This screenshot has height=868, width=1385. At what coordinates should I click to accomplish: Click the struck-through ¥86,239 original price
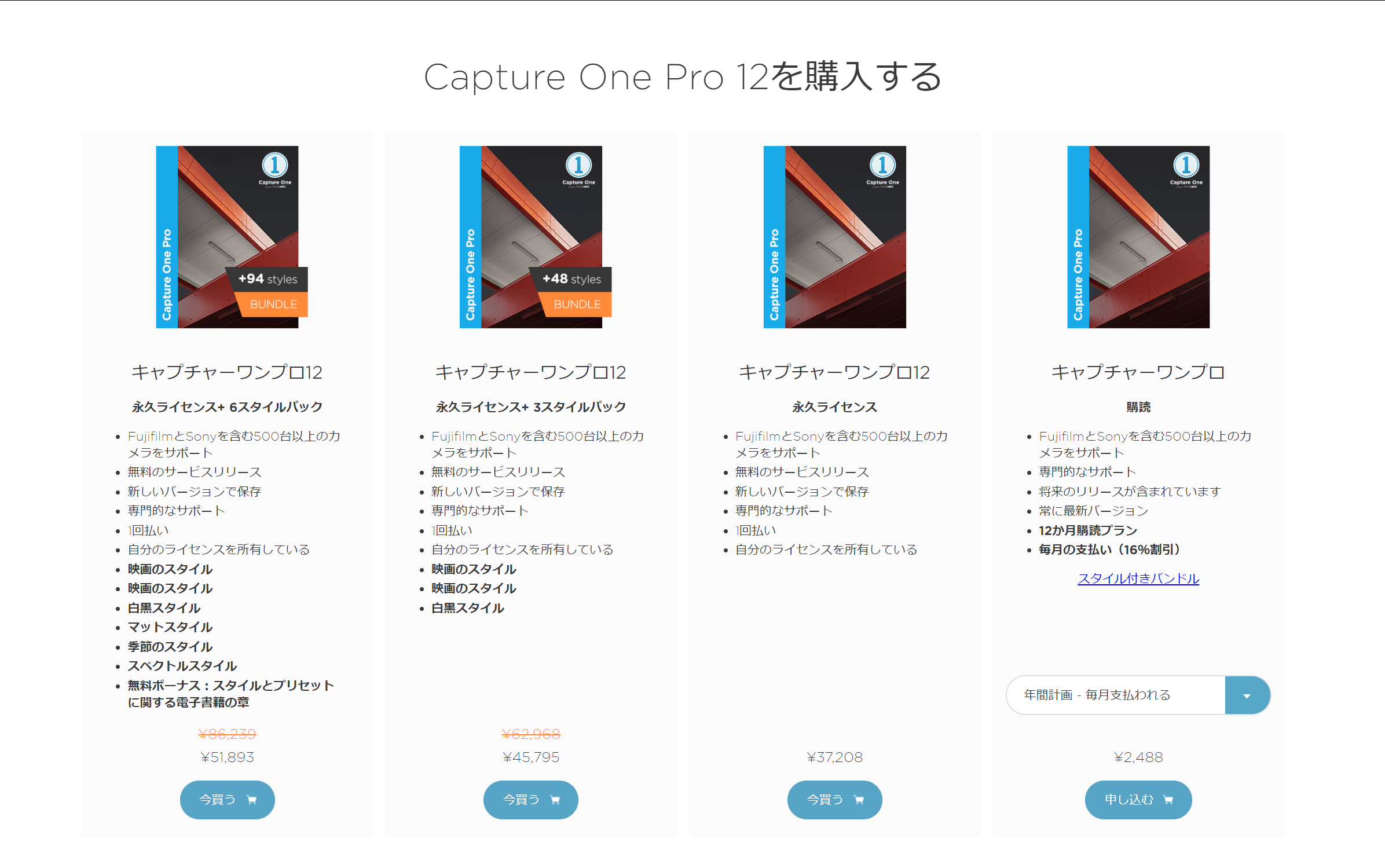pyautogui.click(x=228, y=734)
